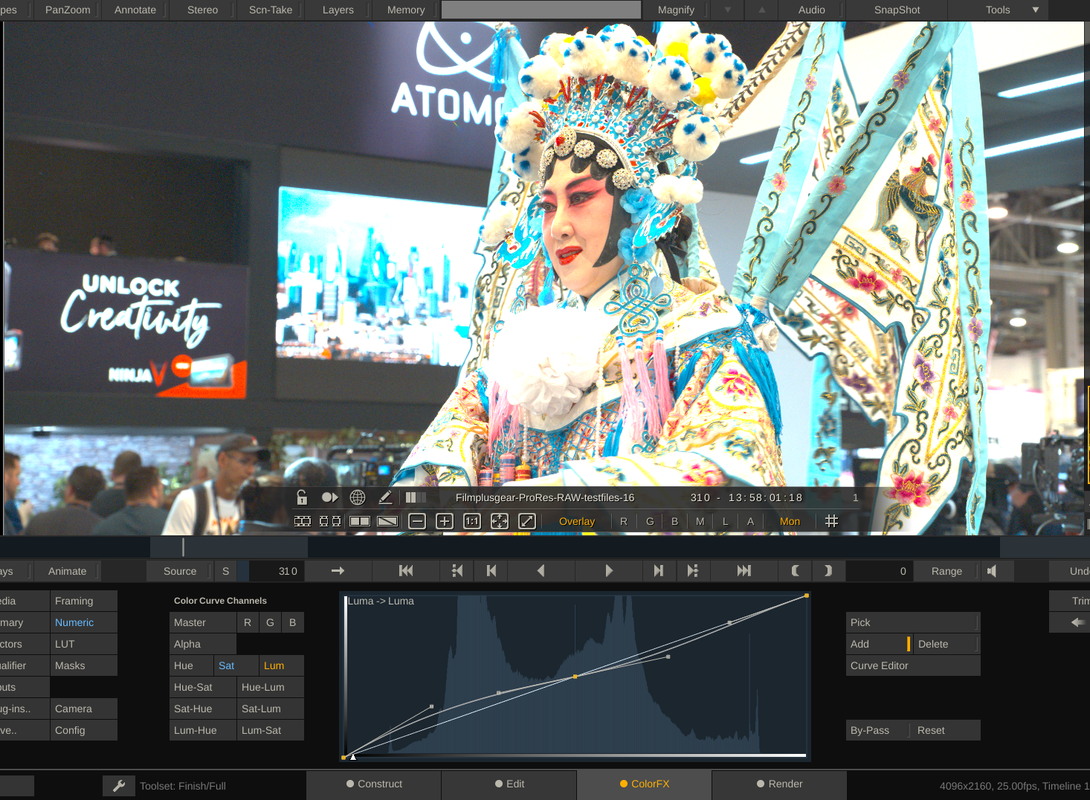Toggle the grid hash icon
1090x800 pixels.
[831, 521]
